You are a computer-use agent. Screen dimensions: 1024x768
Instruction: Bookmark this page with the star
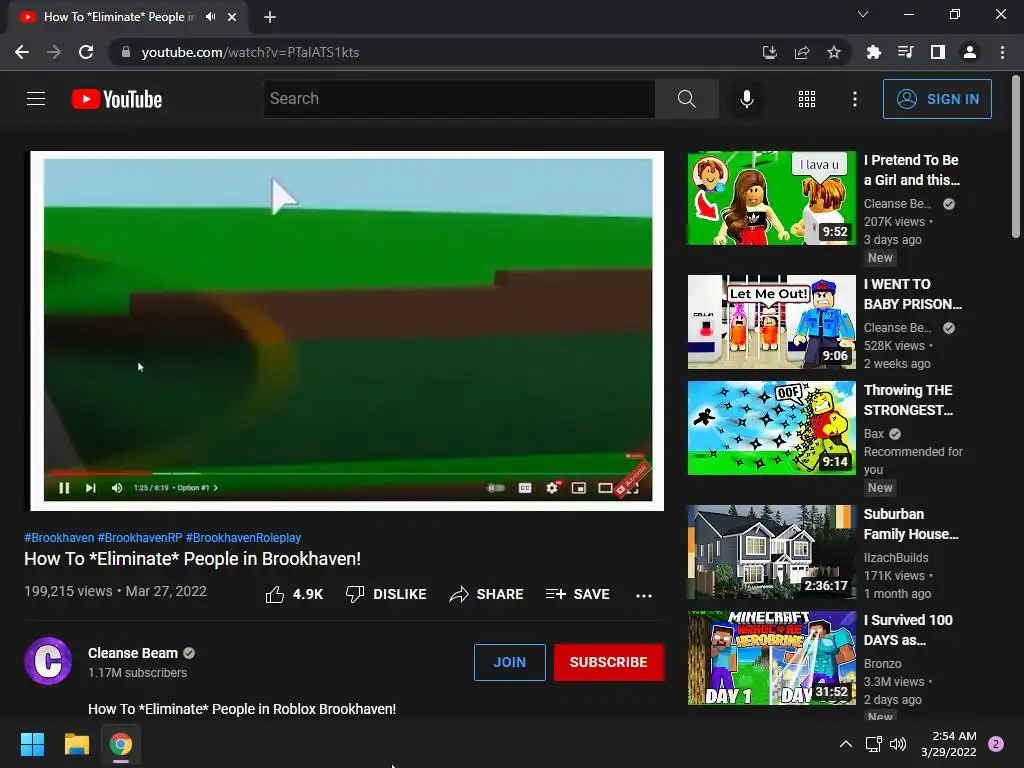click(x=834, y=52)
